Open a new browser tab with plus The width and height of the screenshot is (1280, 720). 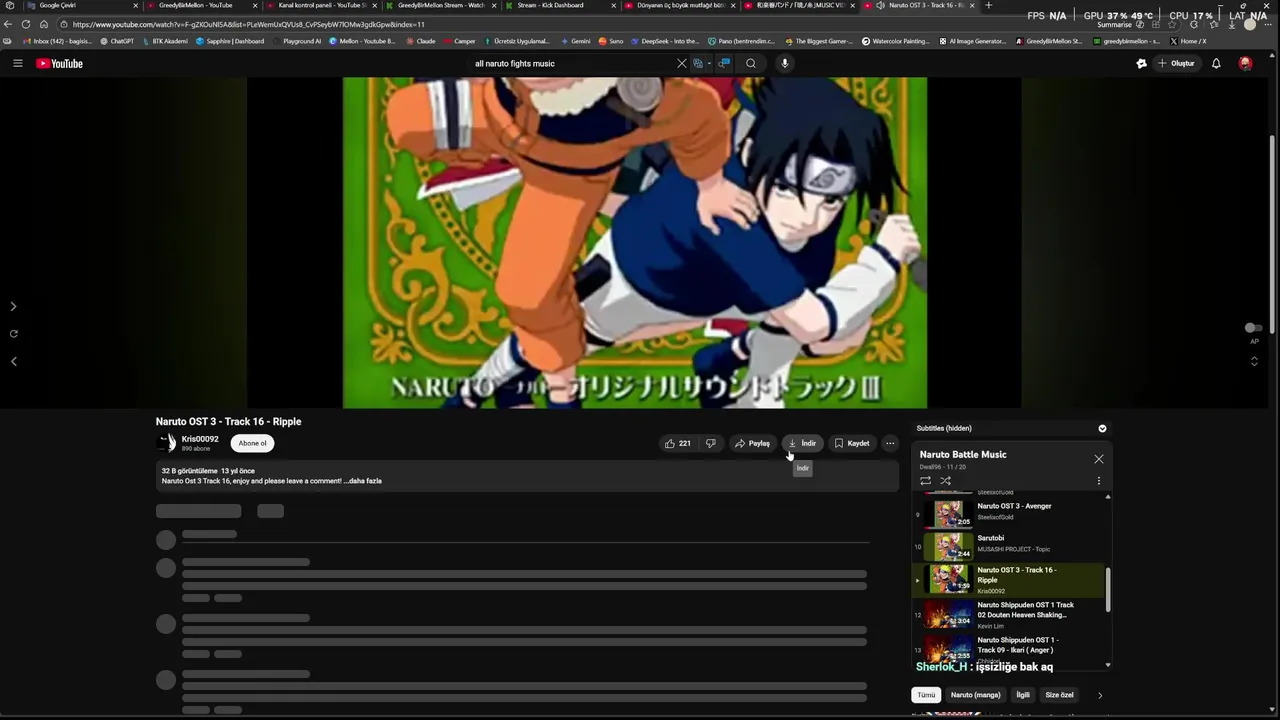click(x=989, y=5)
